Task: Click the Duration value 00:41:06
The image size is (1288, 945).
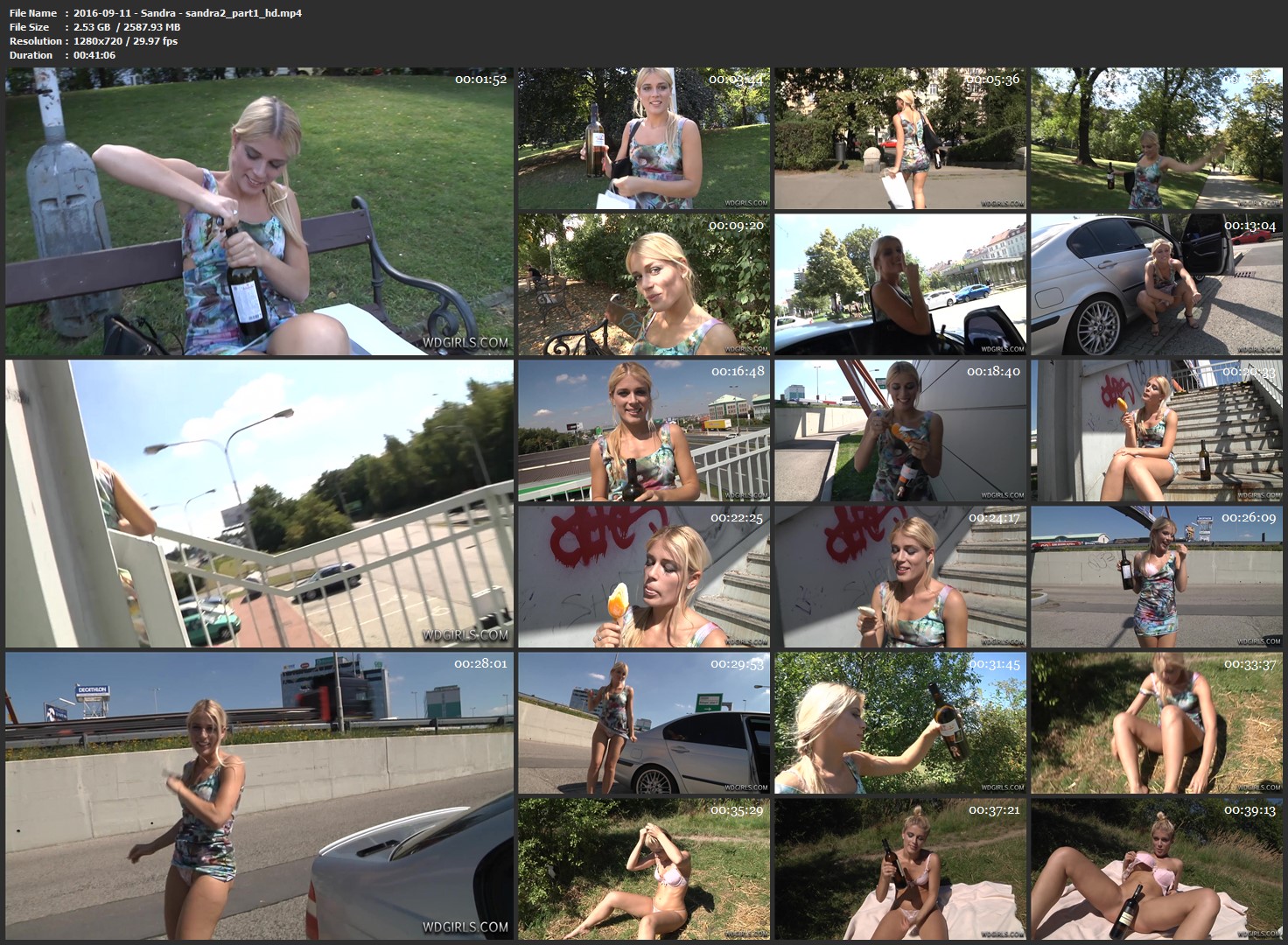Action: pyautogui.click(x=94, y=55)
